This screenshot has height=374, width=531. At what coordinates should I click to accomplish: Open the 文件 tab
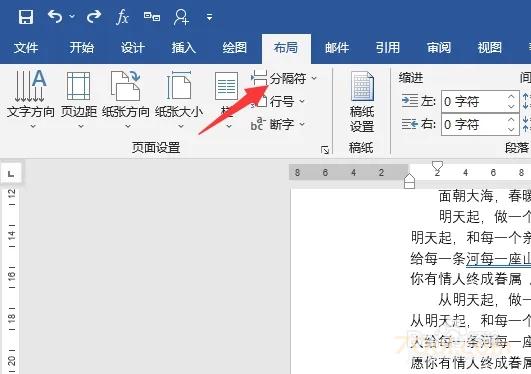click(x=26, y=48)
